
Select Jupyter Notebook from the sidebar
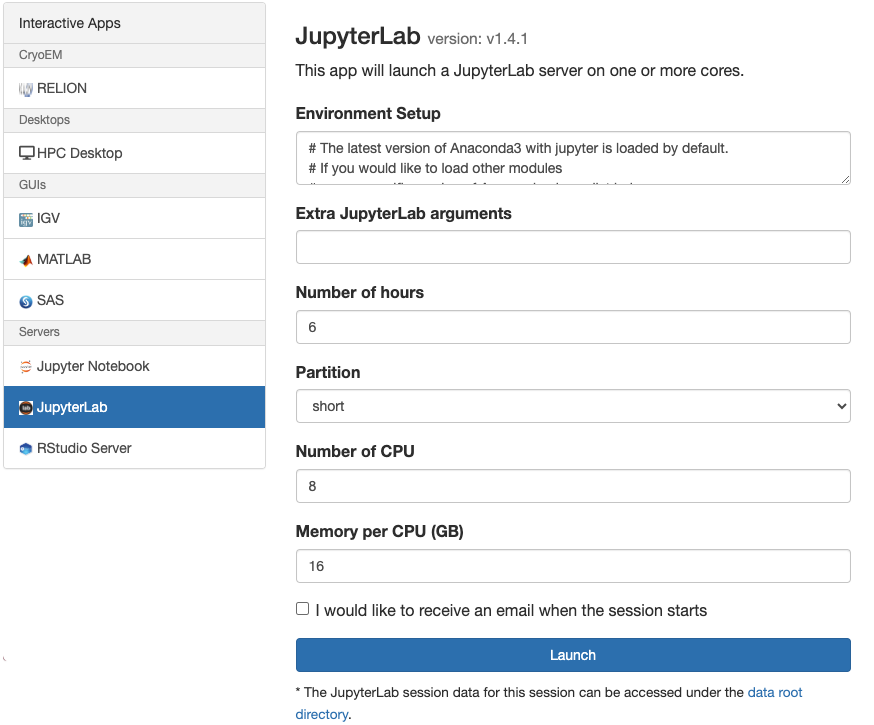pyautogui.click(x=93, y=366)
